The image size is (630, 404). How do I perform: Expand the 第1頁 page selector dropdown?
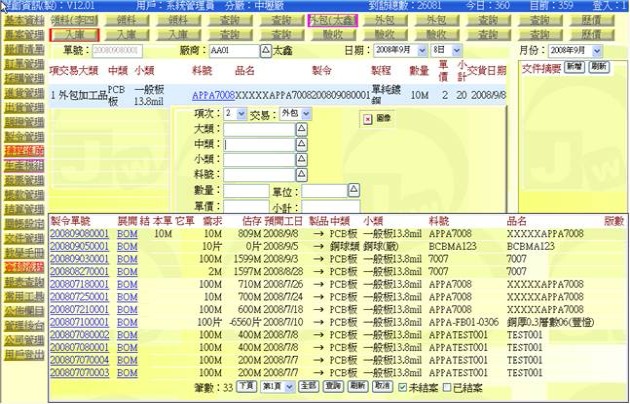tap(289, 385)
